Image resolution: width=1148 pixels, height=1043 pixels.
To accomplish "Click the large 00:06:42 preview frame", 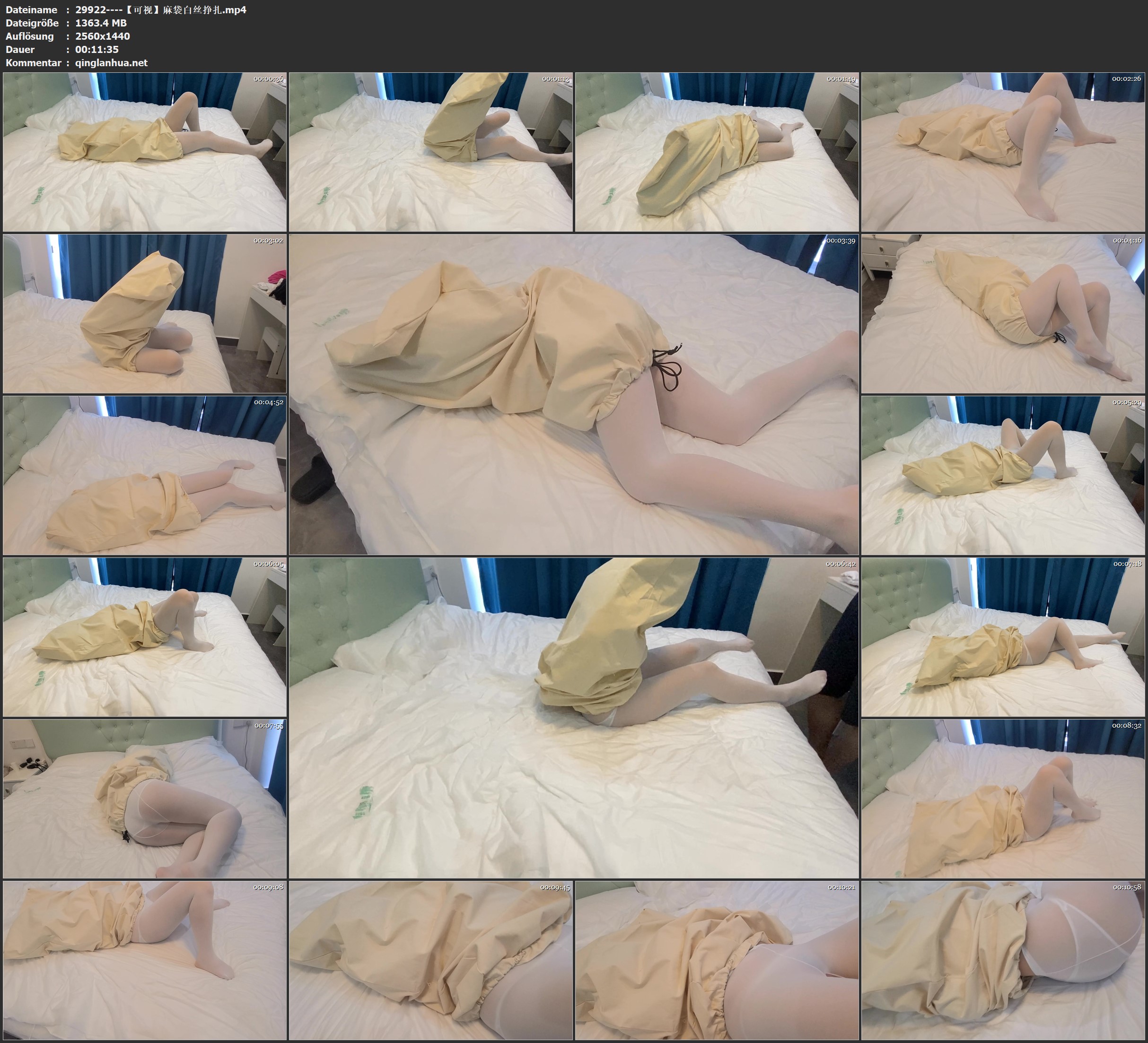I will click(573, 718).
